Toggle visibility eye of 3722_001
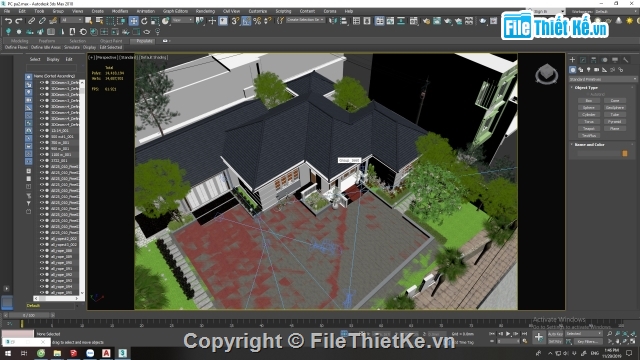This screenshot has height=360, width=640. point(42,160)
